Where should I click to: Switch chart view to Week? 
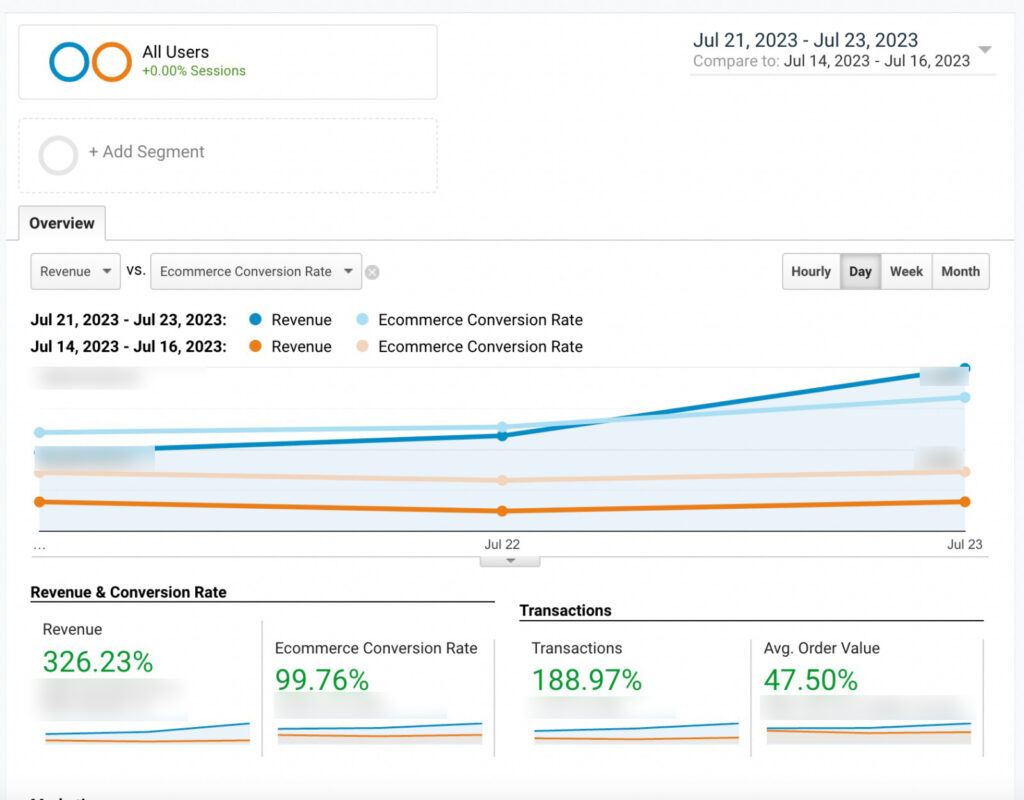click(906, 272)
